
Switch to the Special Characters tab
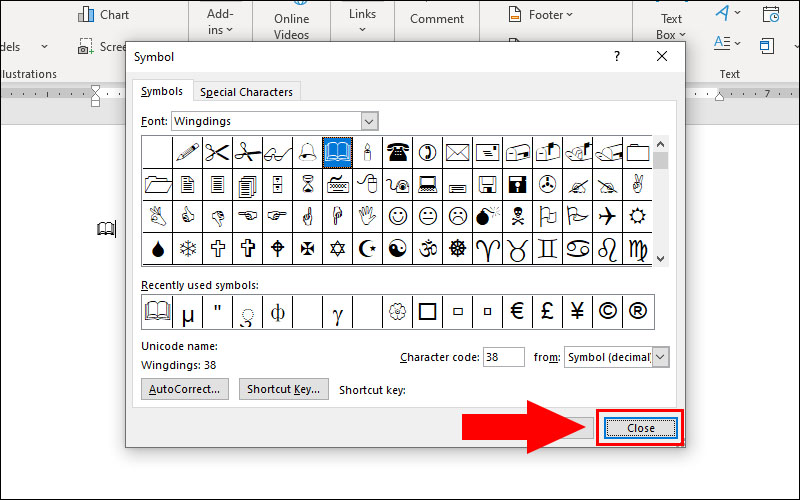(x=246, y=92)
